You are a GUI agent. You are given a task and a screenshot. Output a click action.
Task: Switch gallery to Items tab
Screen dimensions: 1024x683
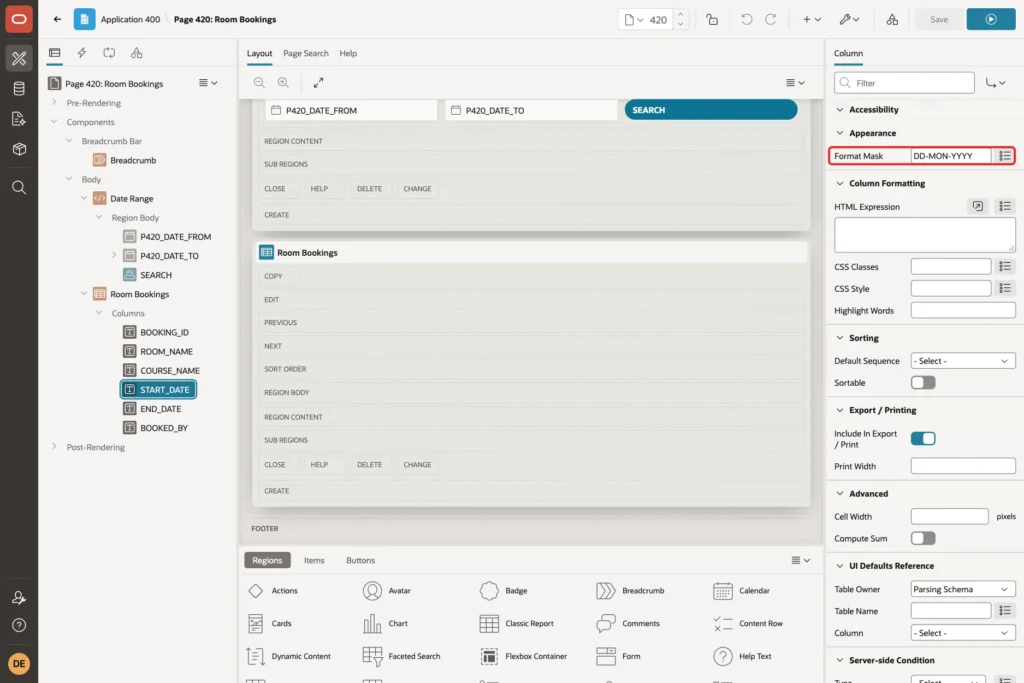(x=314, y=560)
